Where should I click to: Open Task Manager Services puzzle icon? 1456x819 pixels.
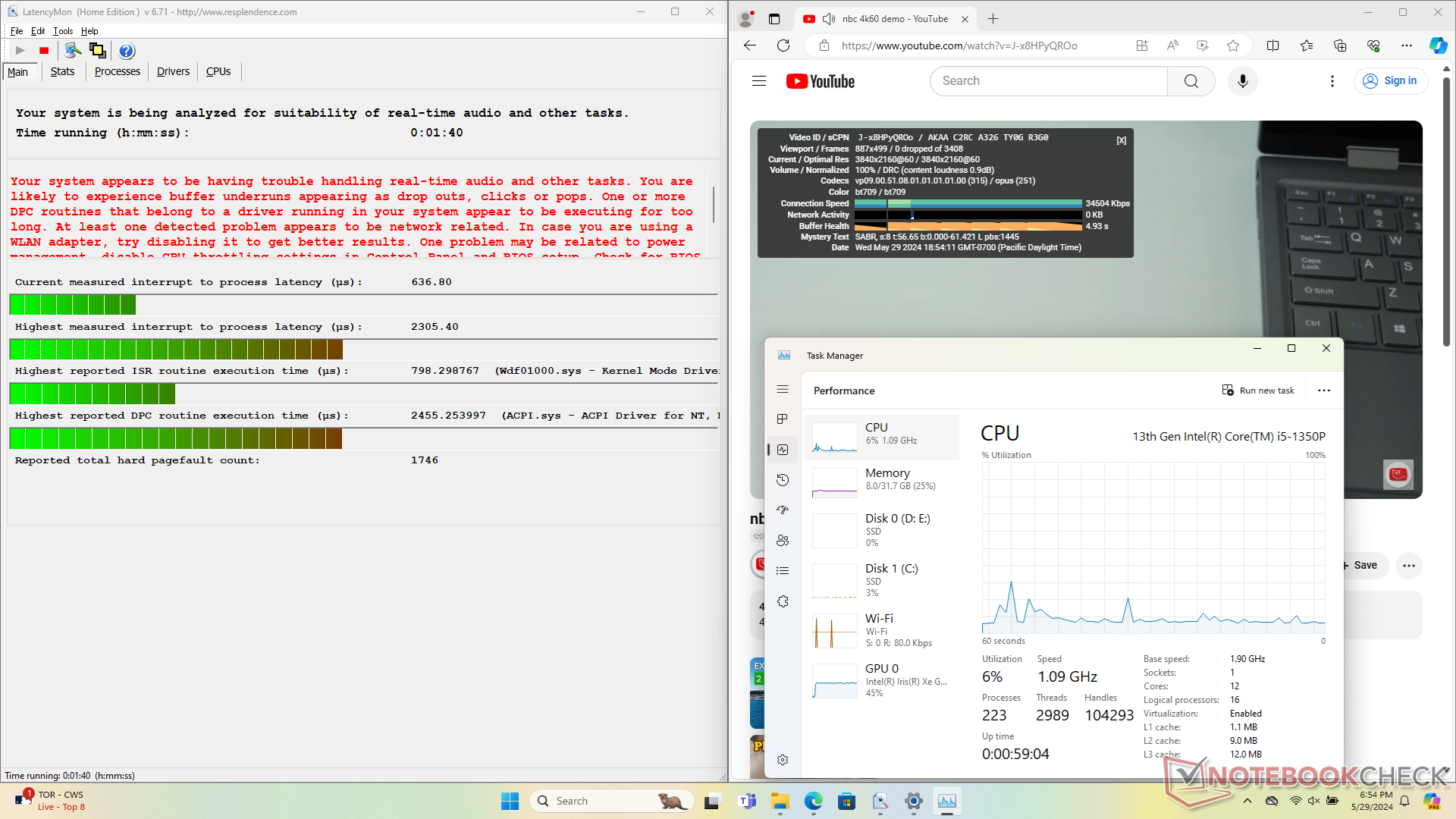[783, 601]
